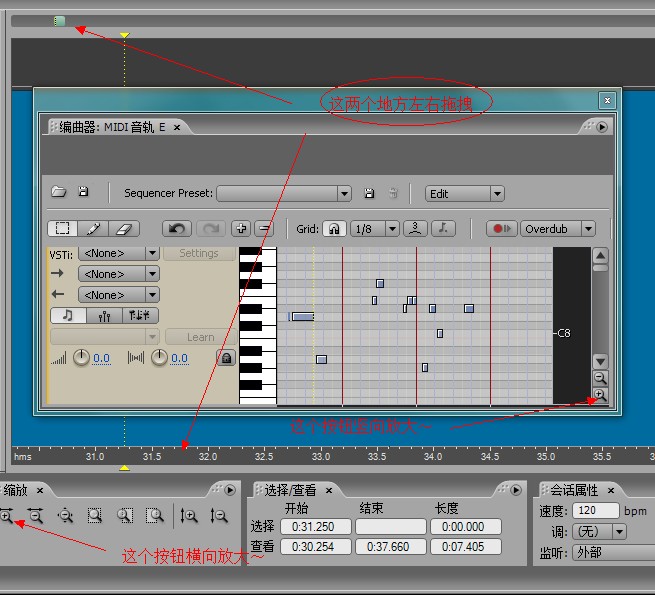Click Zoom In Vertically in the zoom panel
Viewport: 655px width, 595px height.
point(189,516)
